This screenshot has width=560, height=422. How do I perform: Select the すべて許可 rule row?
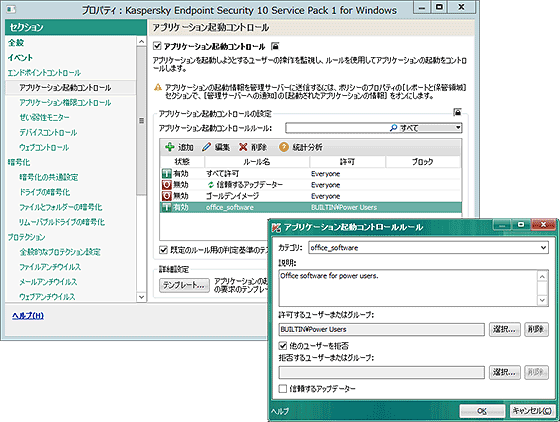click(x=310, y=174)
